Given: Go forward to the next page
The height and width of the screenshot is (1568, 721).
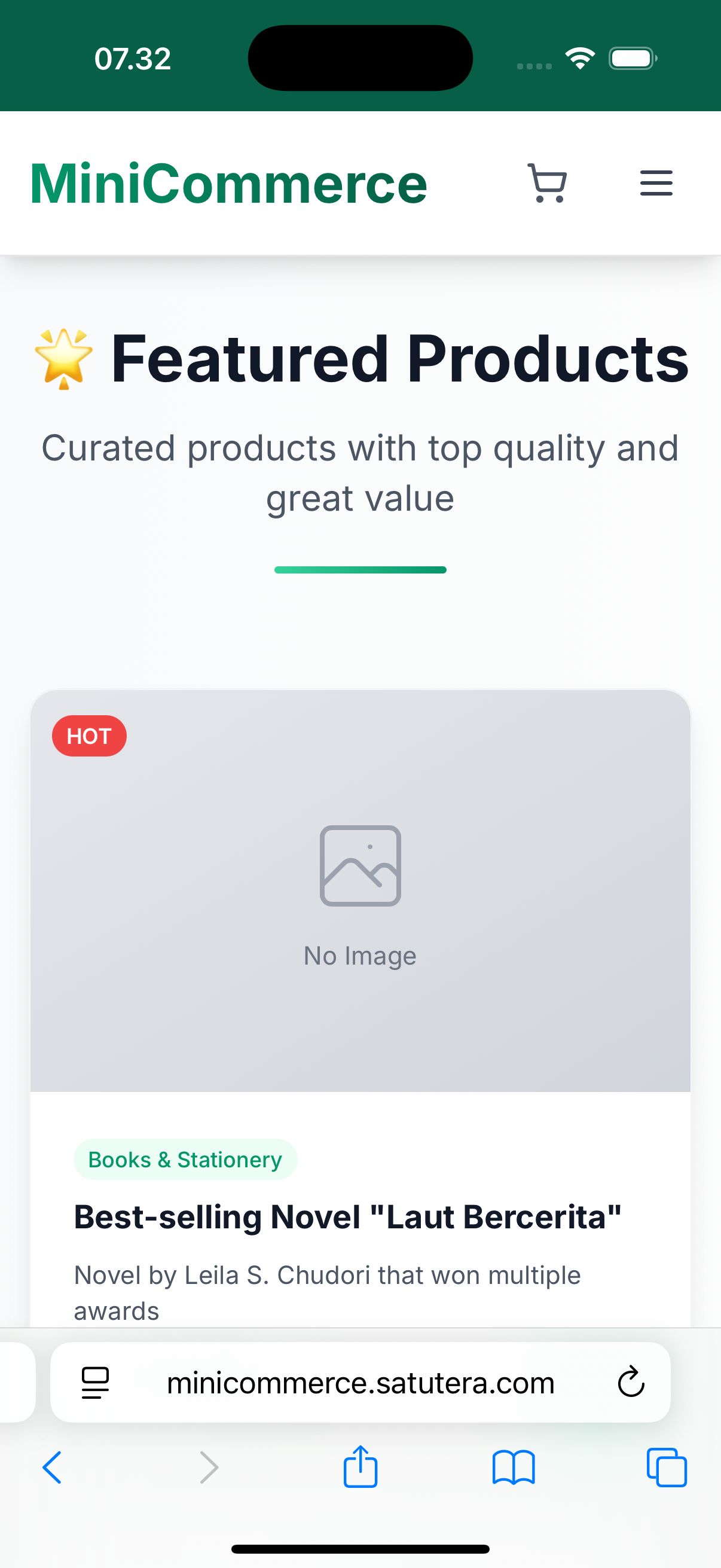Looking at the screenshot, I should (209, 1468).
